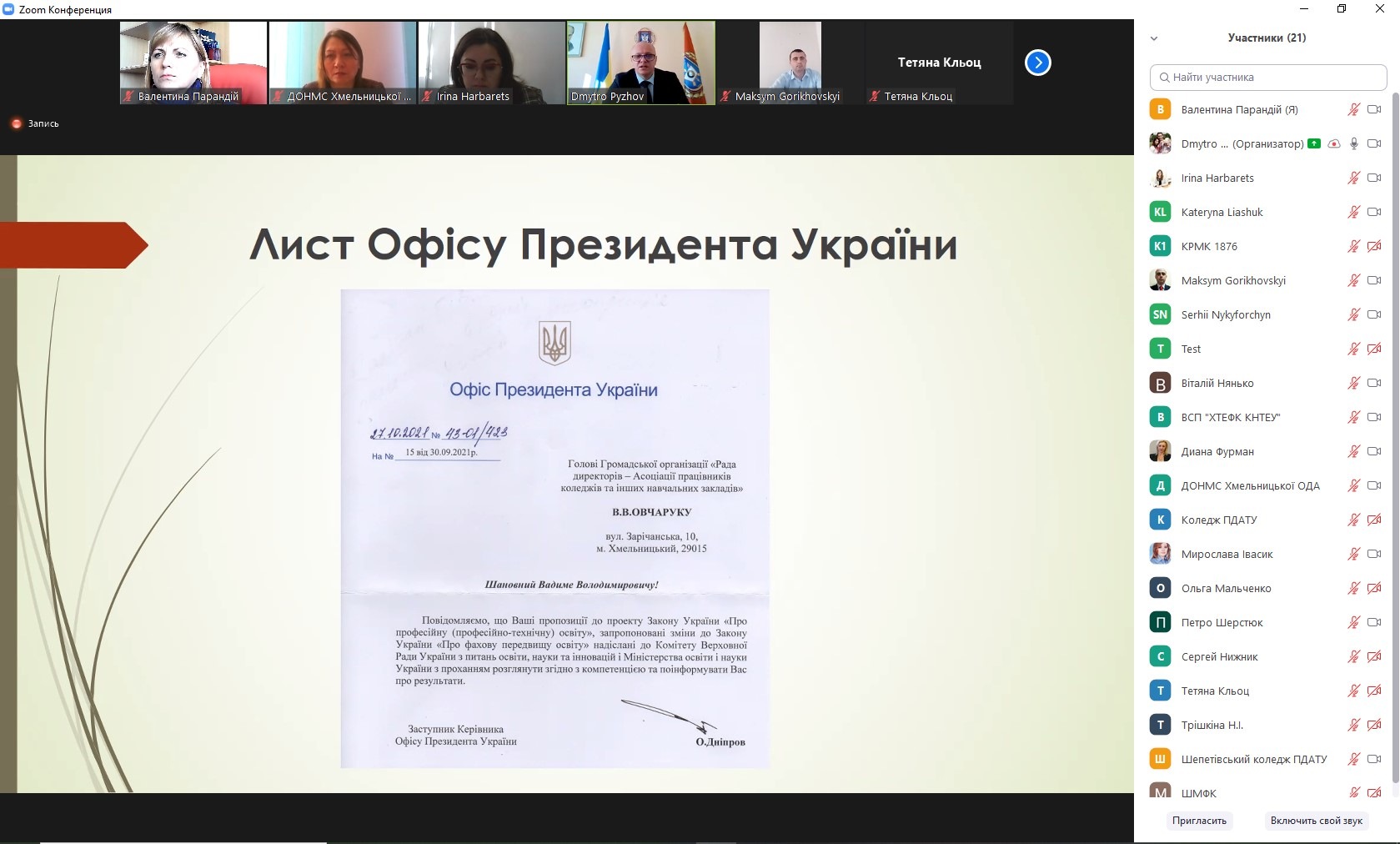
Task: Collapse the Участники panel with the chevron
Action: click(x=1154, y=38)
